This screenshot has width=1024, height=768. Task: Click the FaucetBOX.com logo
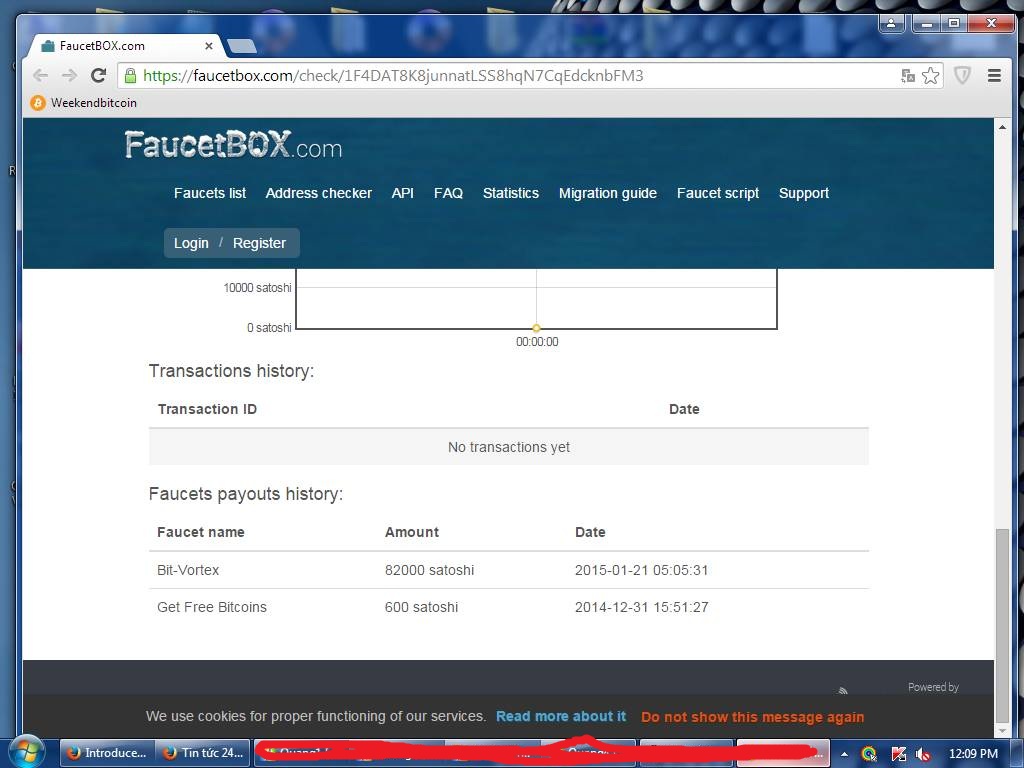(233, 145)
